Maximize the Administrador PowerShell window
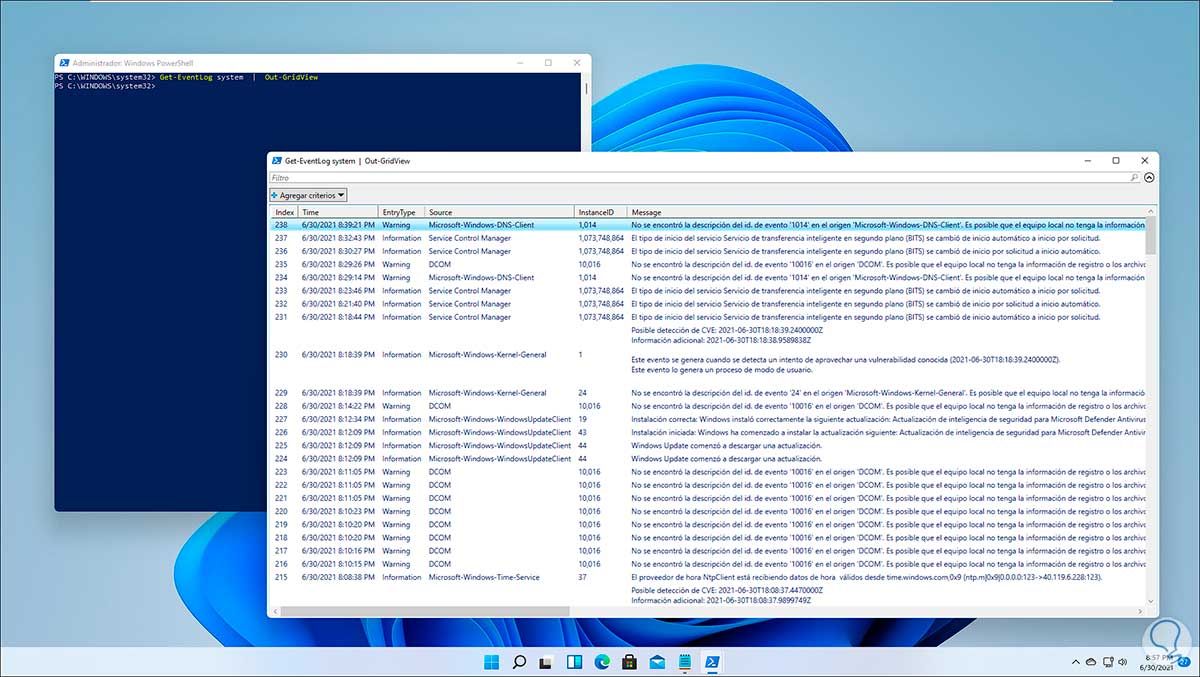Image resolution: width=1200 pixels, height=677 pixels. (548, 62)
